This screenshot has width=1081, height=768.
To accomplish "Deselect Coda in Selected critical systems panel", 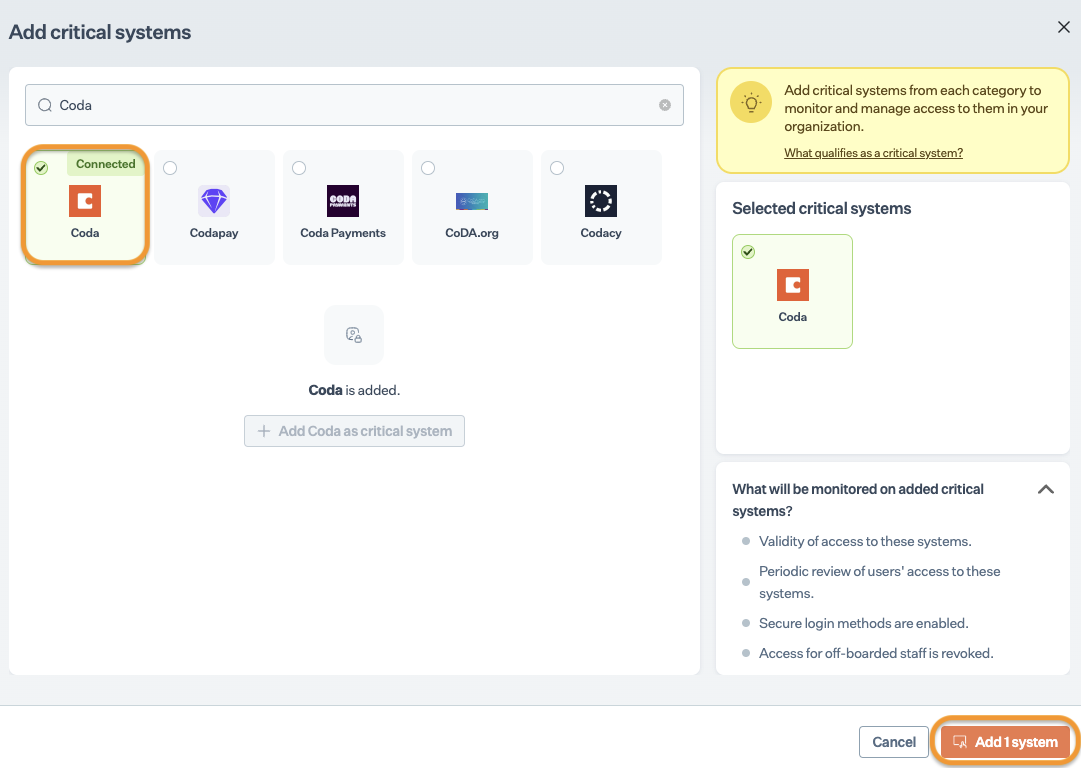I will click(748, 252).
